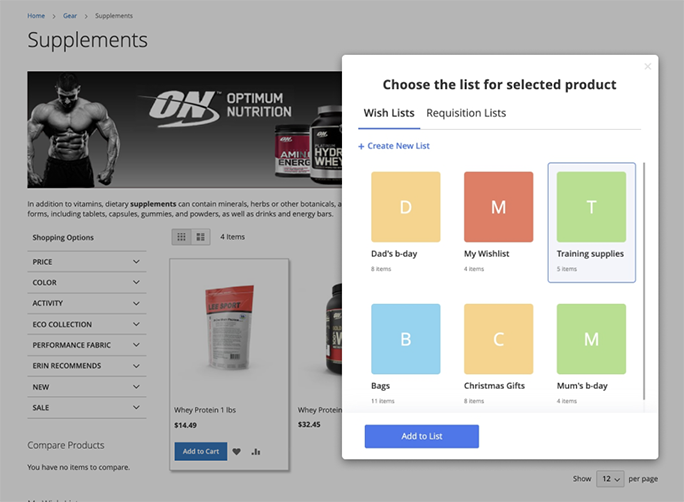Add Whey Protein 1 lbs to wishlist

(236, 451)
